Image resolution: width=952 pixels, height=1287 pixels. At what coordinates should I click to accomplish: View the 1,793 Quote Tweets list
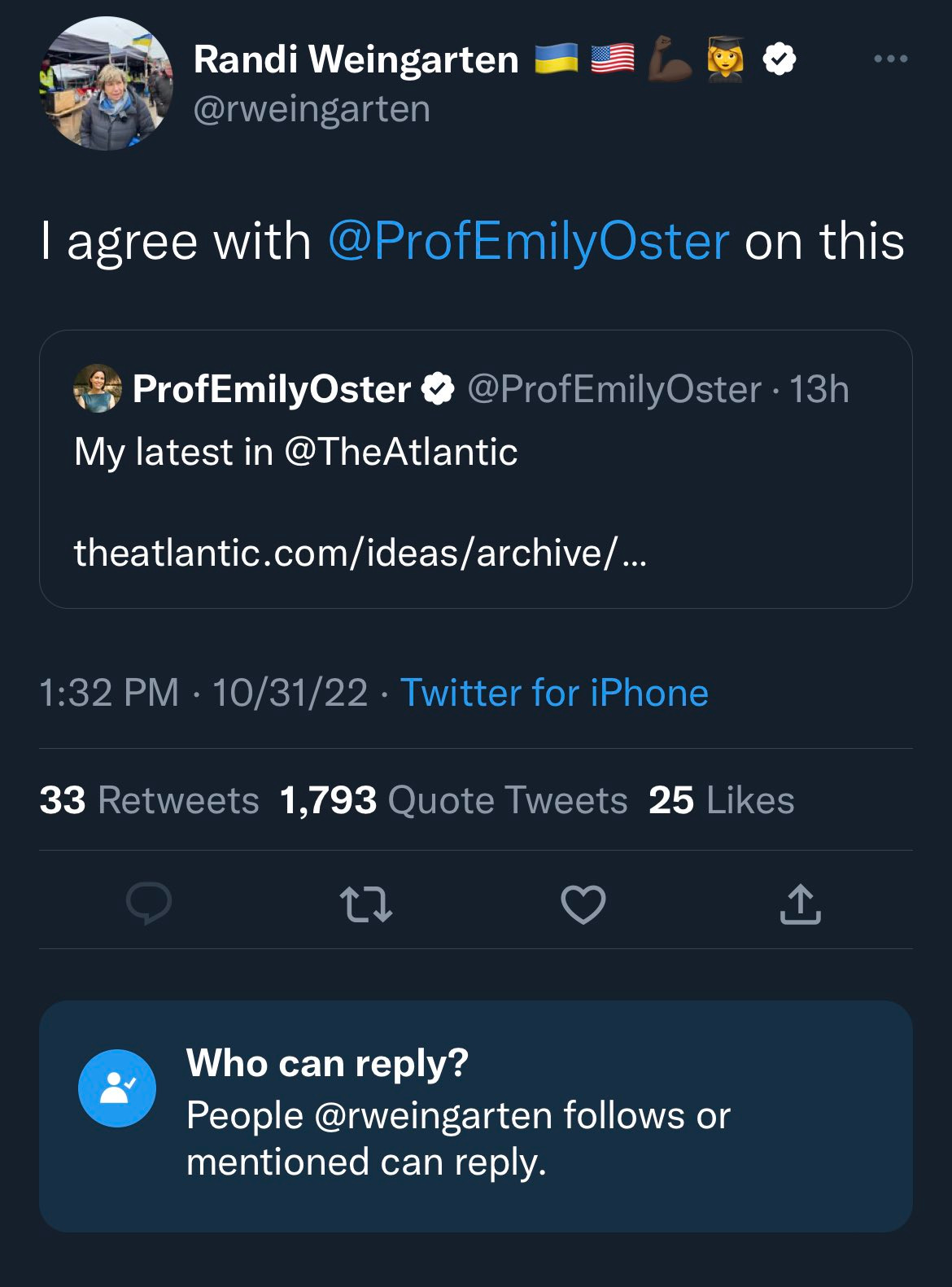(x=454, y=800)
